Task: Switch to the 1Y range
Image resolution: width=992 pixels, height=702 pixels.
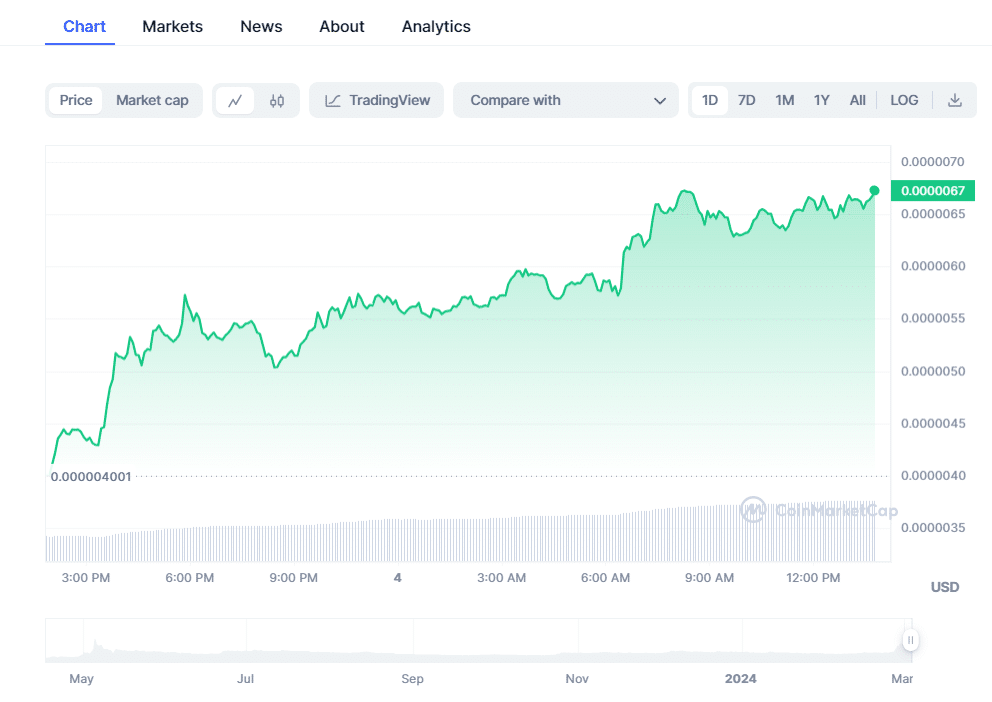Action: [821, 100]
